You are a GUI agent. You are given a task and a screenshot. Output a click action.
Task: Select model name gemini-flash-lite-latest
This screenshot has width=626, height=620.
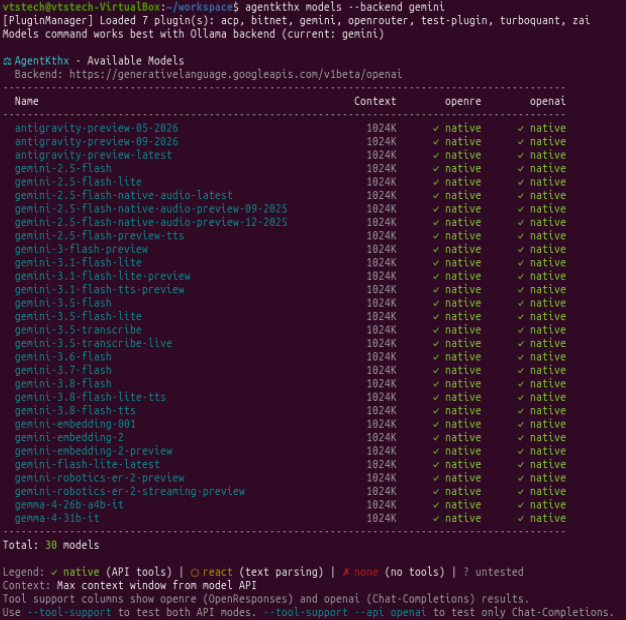point(87,464)
